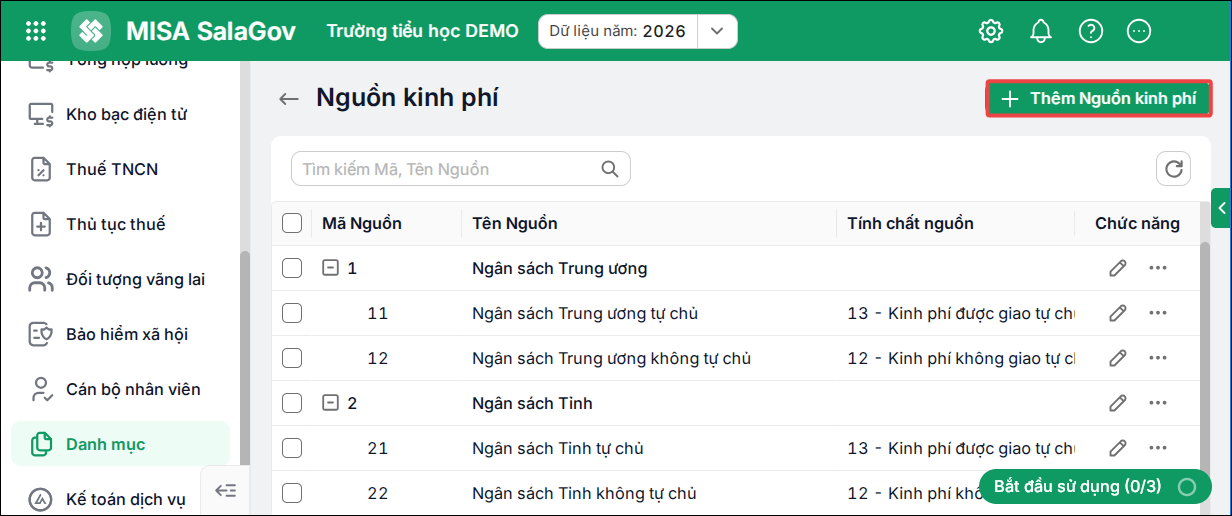Expand the green right side panel arrow

(1221, 207)
